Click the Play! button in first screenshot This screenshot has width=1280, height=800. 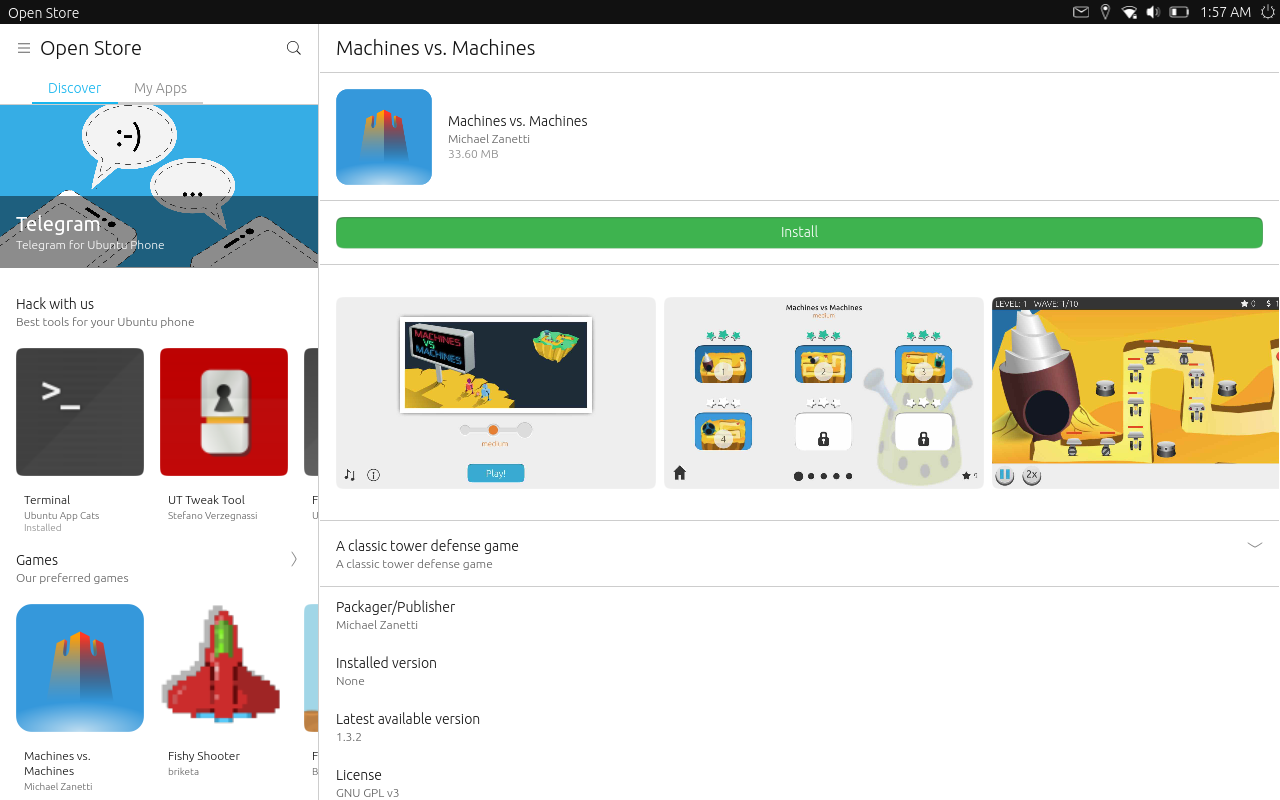(x=496, y=473)
